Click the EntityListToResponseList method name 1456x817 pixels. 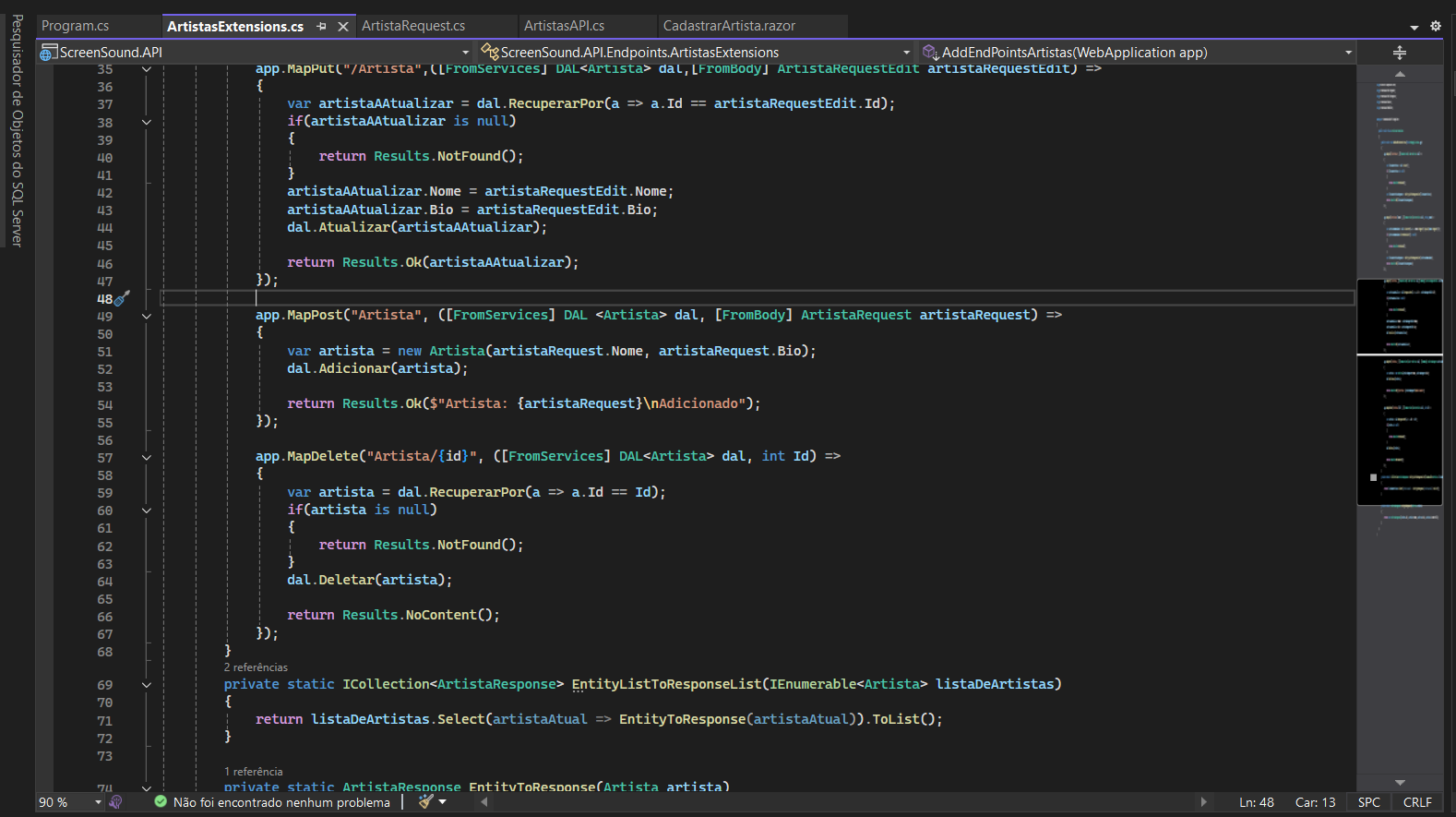click(666, 684)
